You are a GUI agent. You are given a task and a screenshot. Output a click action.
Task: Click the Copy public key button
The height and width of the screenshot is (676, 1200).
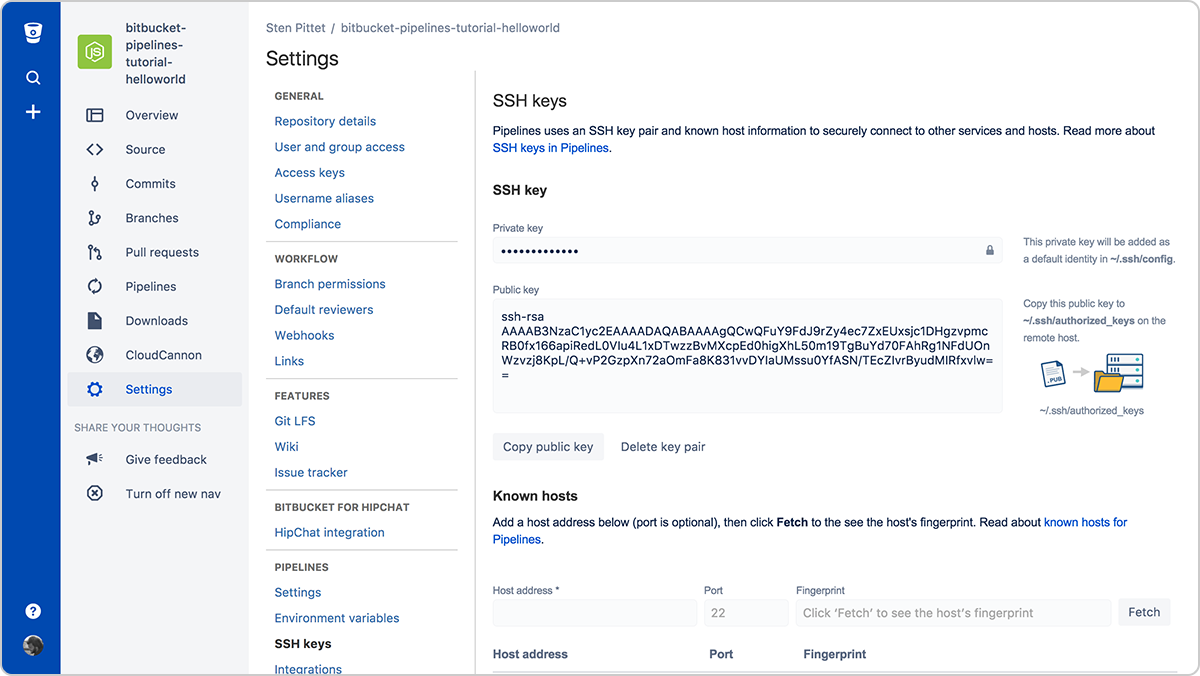pos(548,447)
